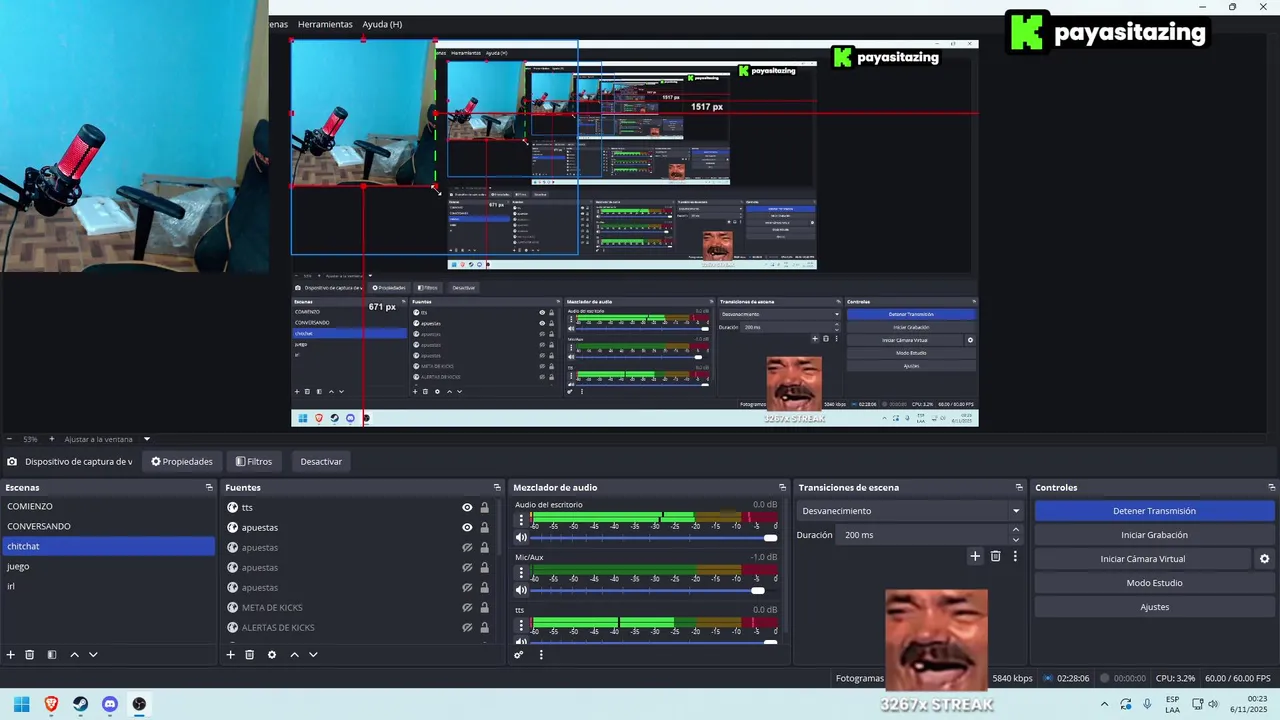Enable Modo Estudio
Screen dimensions: 1280x720
click(1154, 583)
